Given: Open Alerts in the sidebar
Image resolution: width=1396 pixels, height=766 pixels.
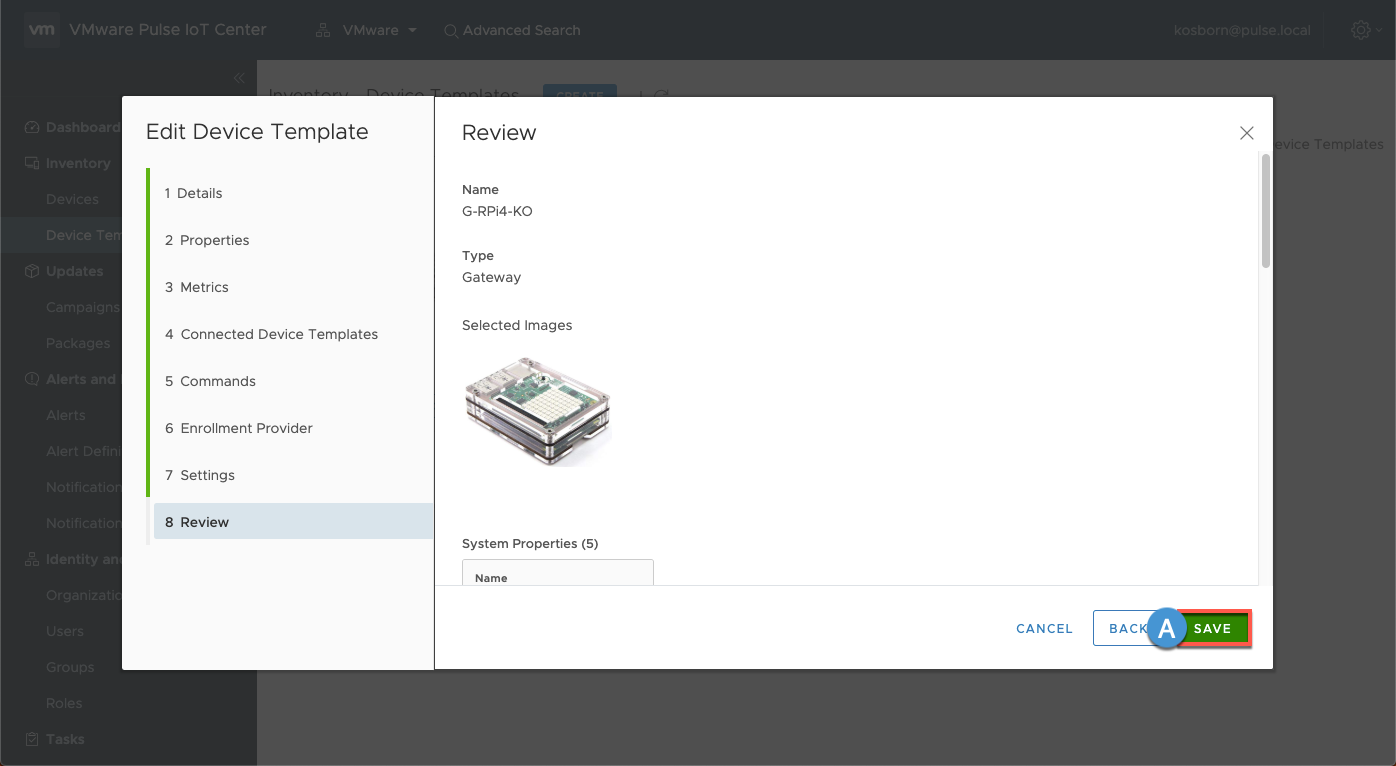Looking at the screenshot, I should coord(66,415).
